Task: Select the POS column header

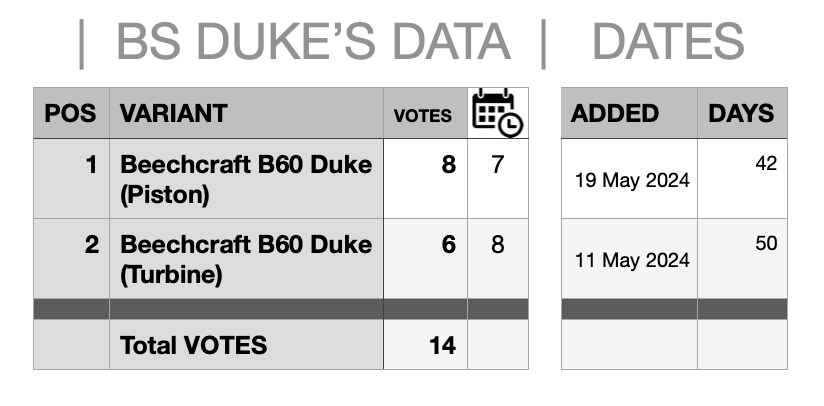Action: [71, 113]
